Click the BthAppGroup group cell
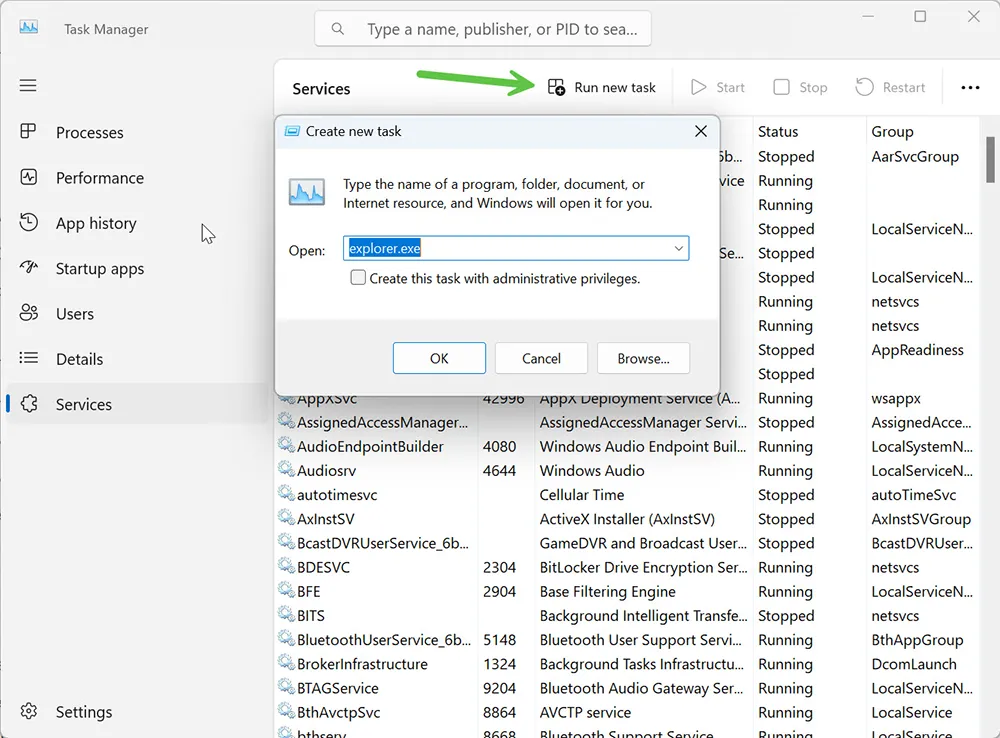Viewport: 1000px width, 738px height. coord(917,640)
